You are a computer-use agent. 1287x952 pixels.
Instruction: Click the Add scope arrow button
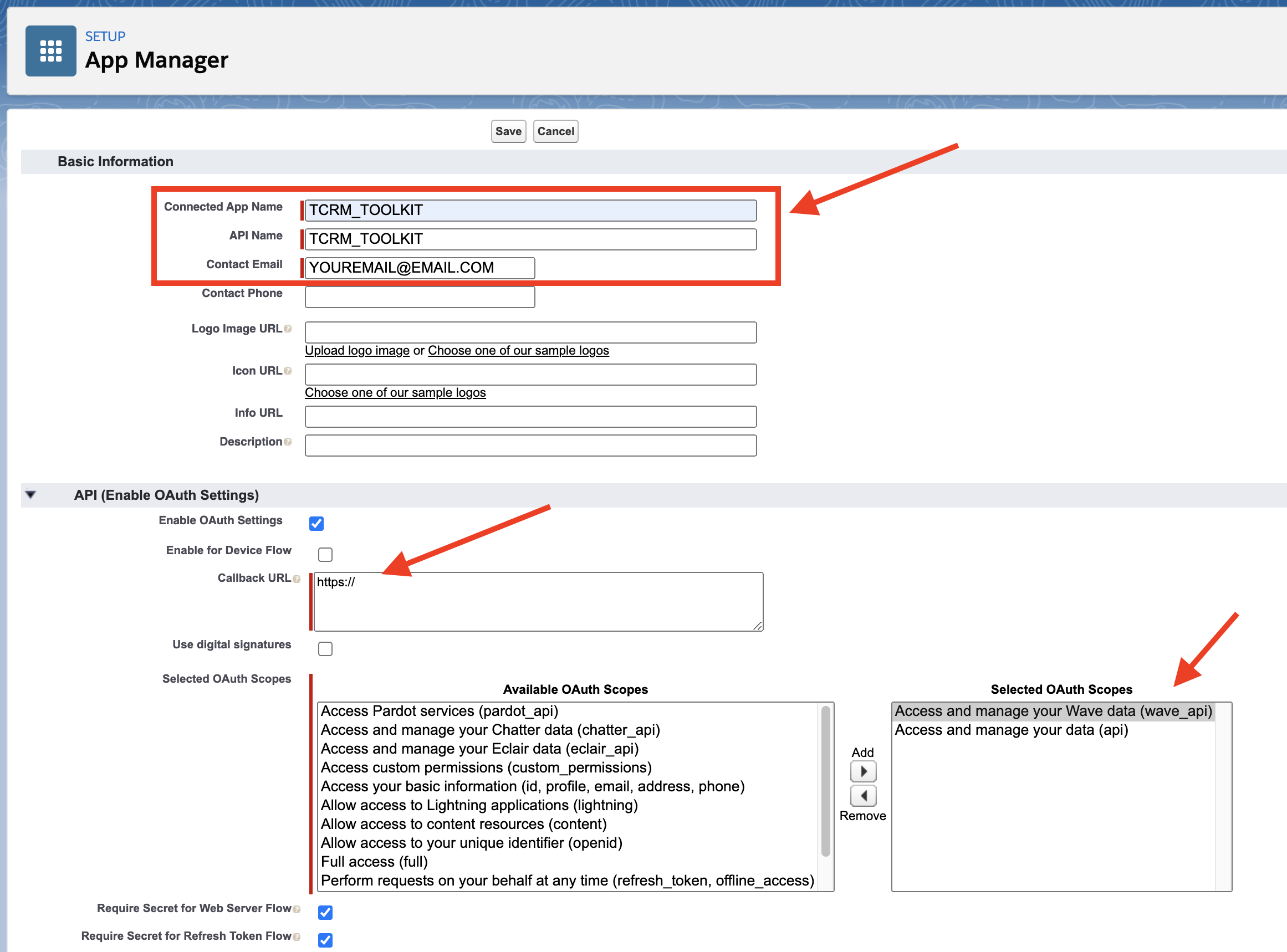point(863,771)
